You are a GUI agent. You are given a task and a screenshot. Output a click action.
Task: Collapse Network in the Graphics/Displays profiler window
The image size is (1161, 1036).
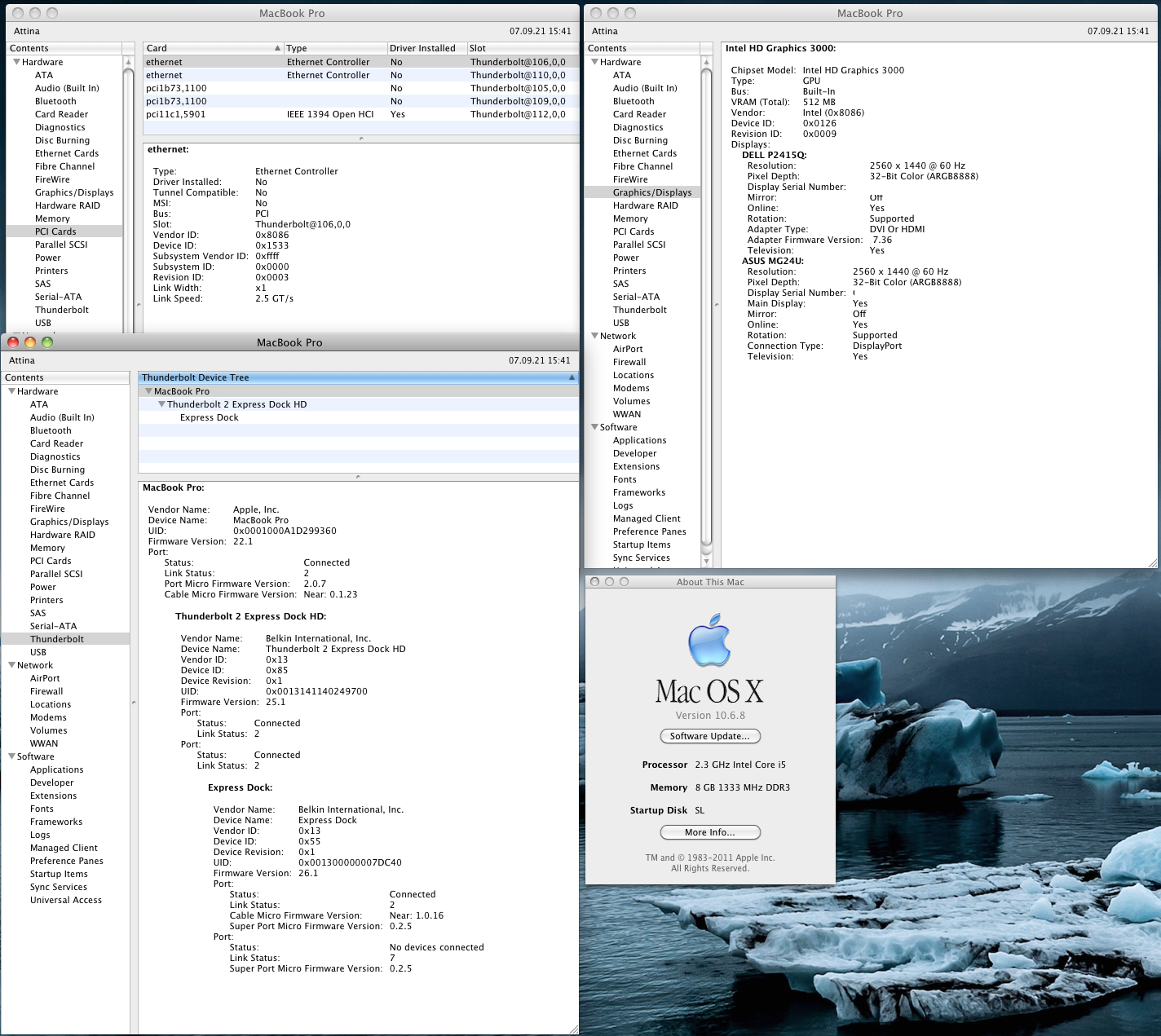pyautogui.click(x=594, y=336)
